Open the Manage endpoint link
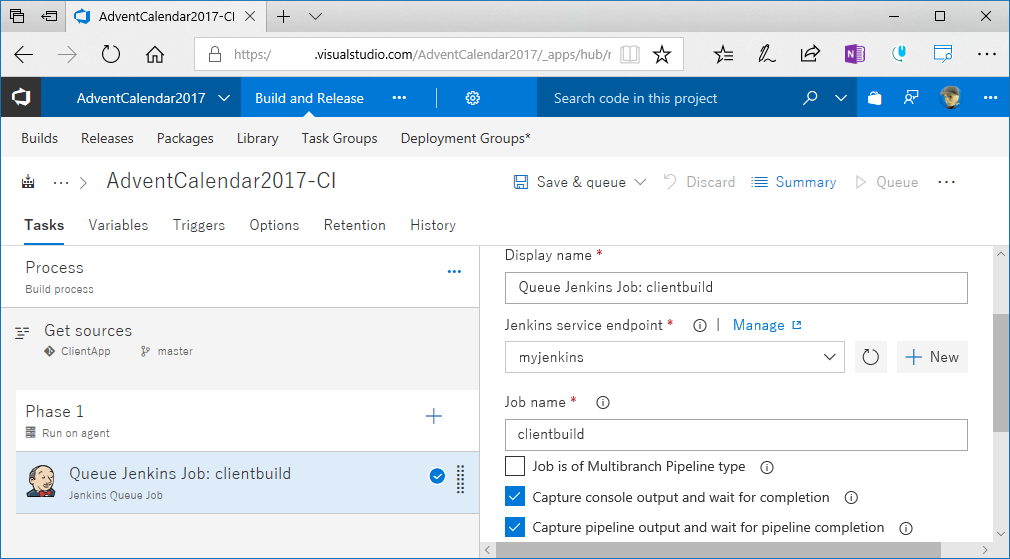Viewport: 1010px width, 559px height. (x=767, y=325)
